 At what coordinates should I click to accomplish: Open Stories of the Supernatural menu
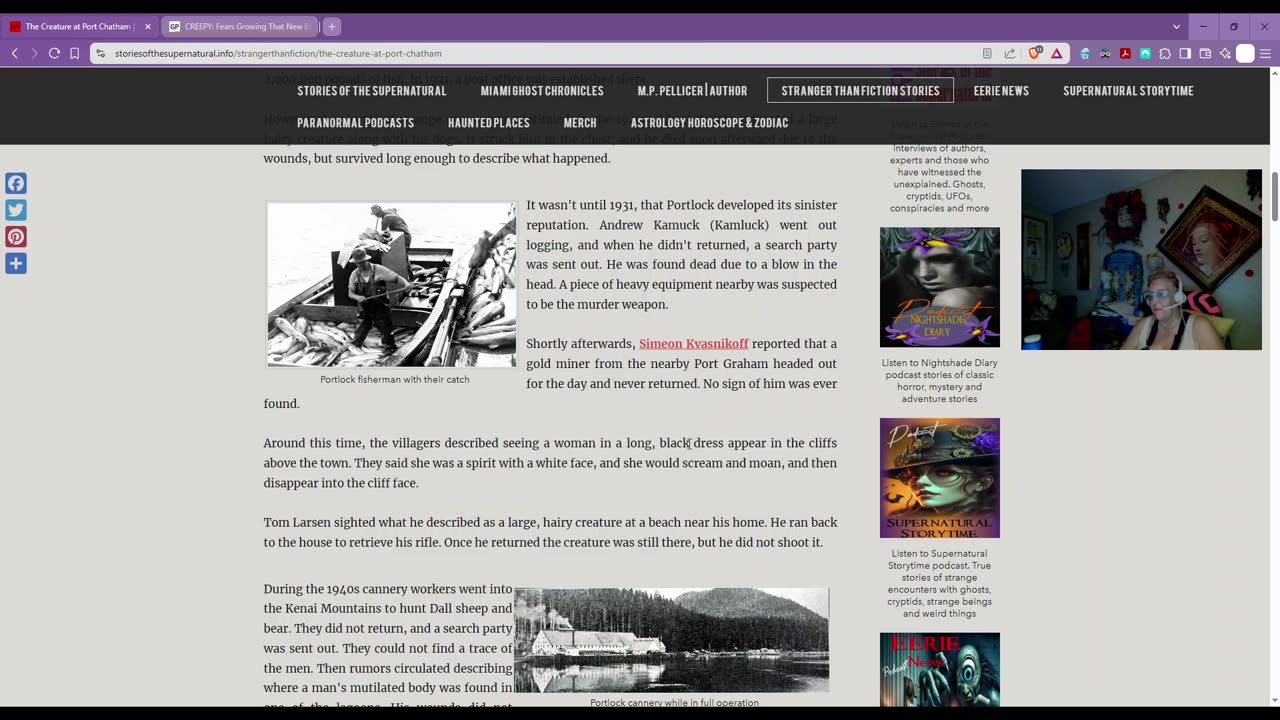(x=371, y=91)
